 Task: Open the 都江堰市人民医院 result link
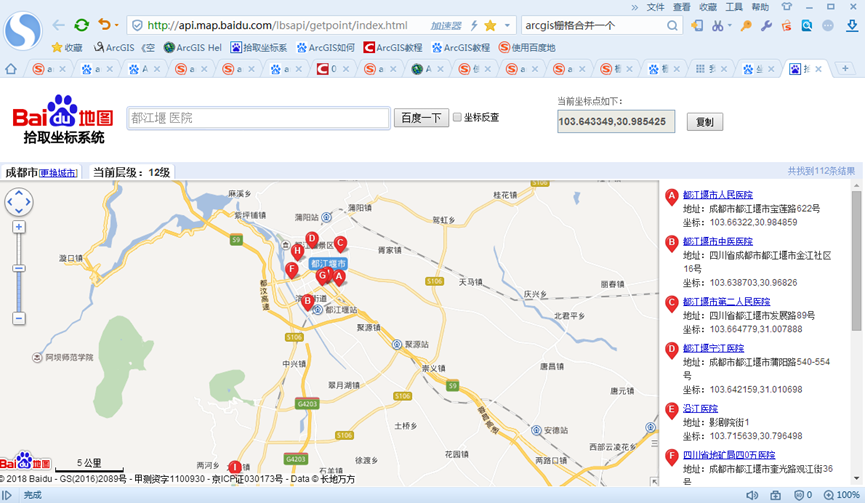pyautogui.click(x=717, y=194)
